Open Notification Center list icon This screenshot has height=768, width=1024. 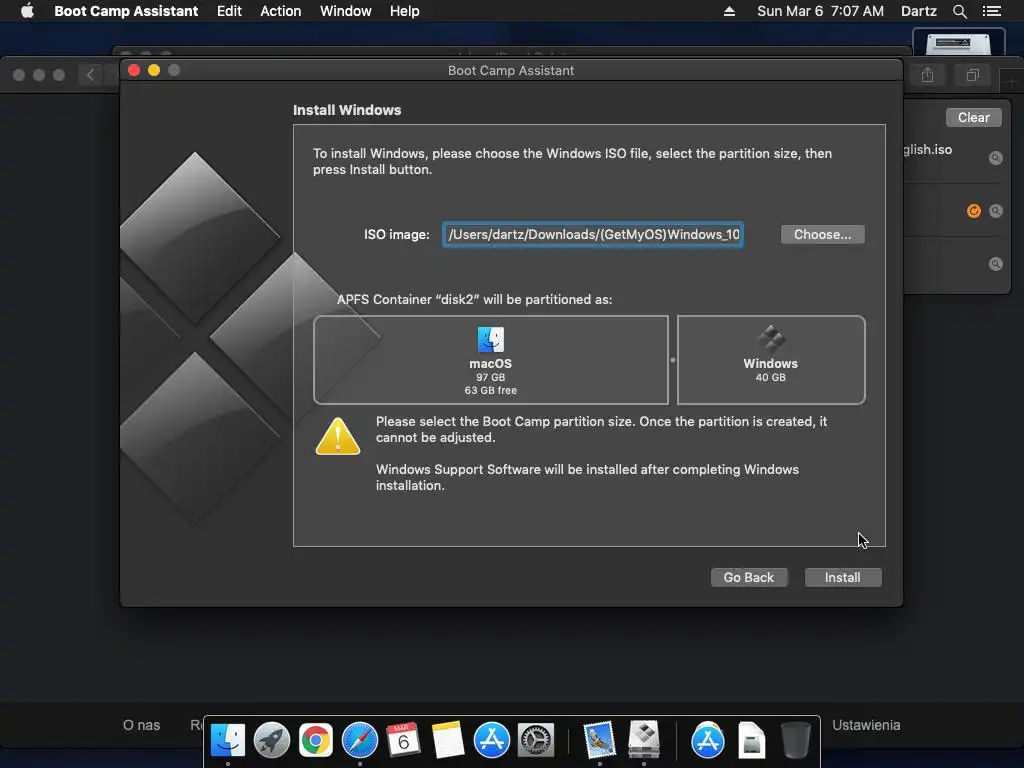click(991, 11)
